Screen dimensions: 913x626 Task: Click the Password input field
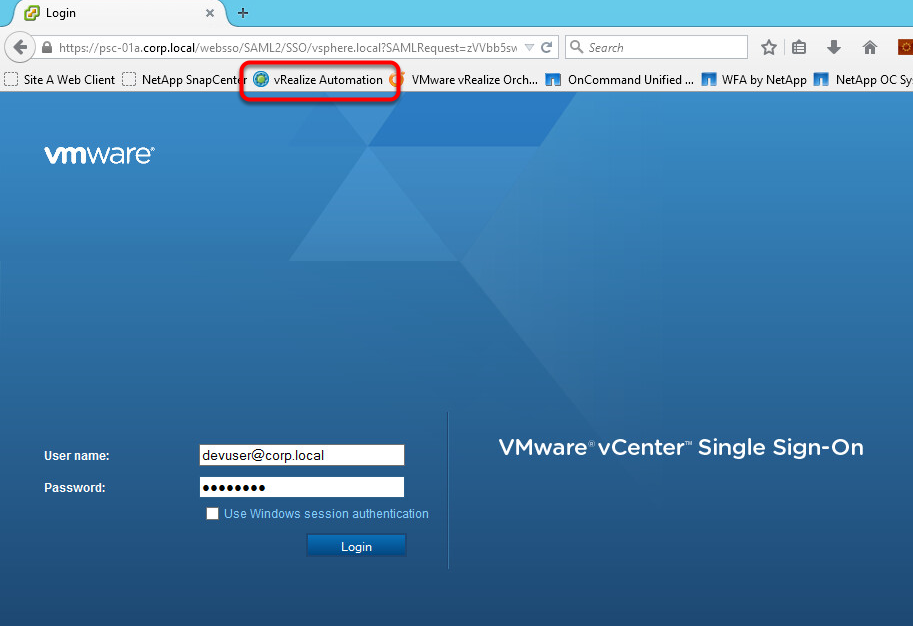pyautogui.click(x=302, y=487)
